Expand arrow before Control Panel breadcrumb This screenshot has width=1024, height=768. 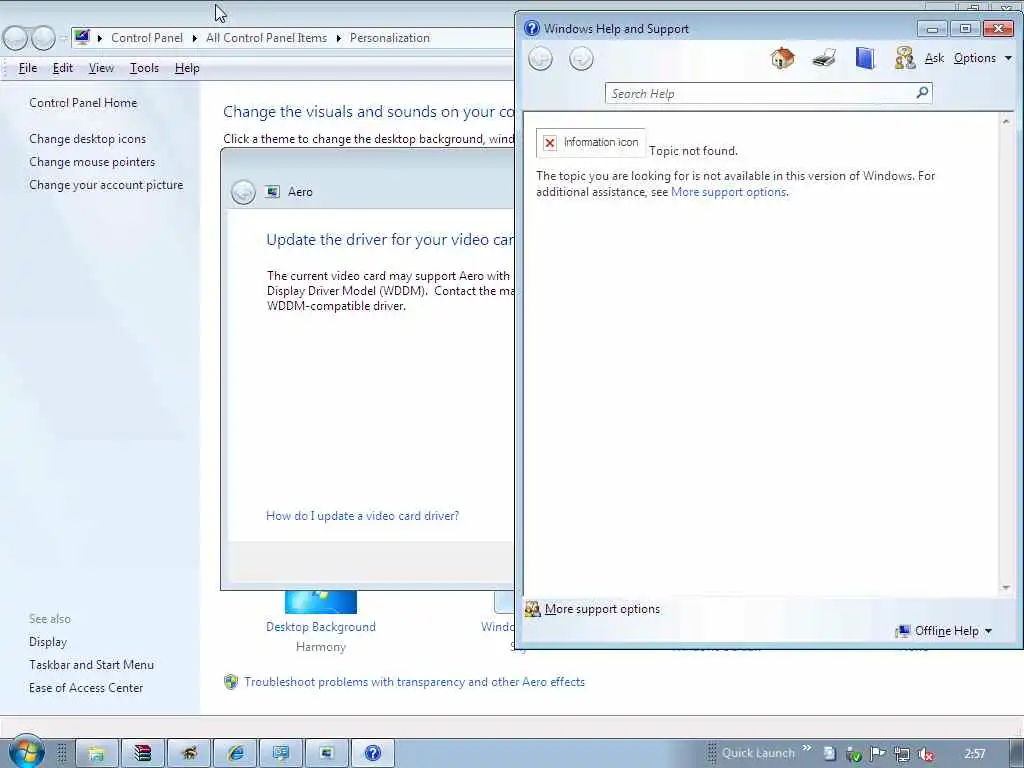click(x=100, y=39)
